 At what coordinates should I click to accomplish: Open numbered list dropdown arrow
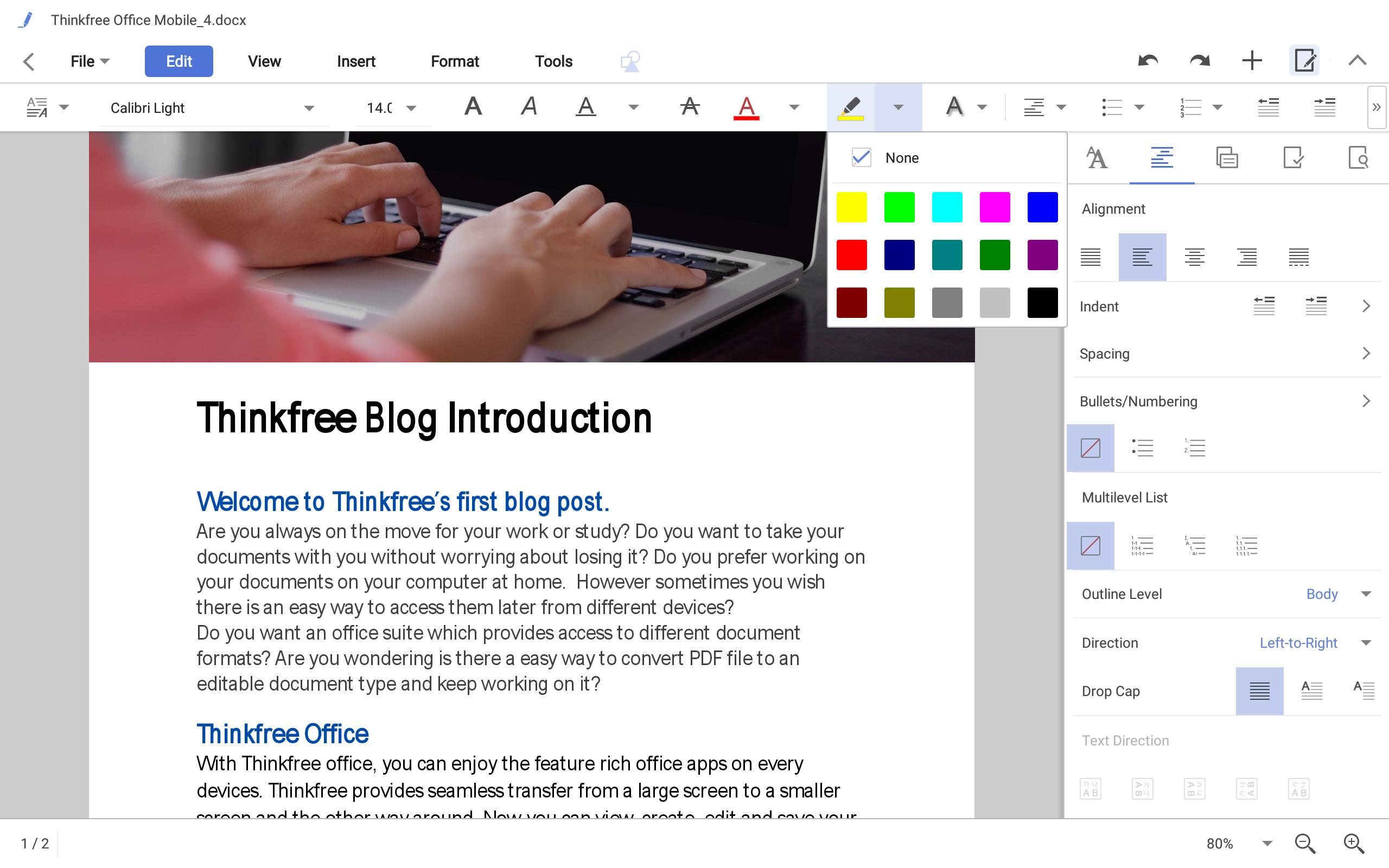pyautogui.click(x=1218, y=107)
